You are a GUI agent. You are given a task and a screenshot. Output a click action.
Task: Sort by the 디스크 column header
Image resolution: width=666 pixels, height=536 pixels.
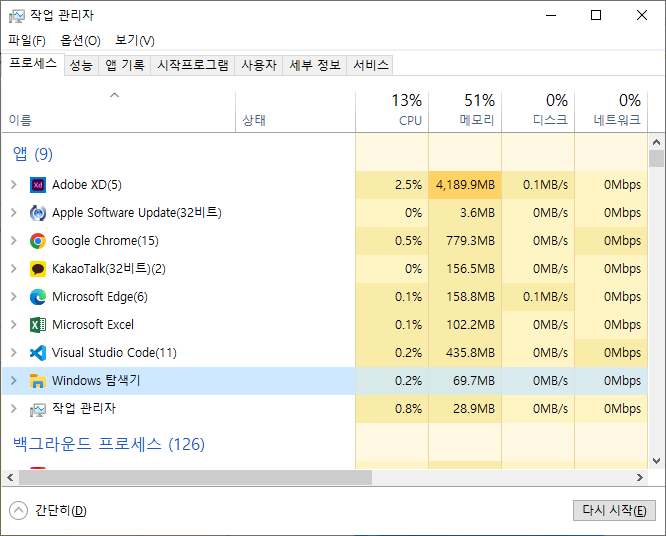coord(538,112)
